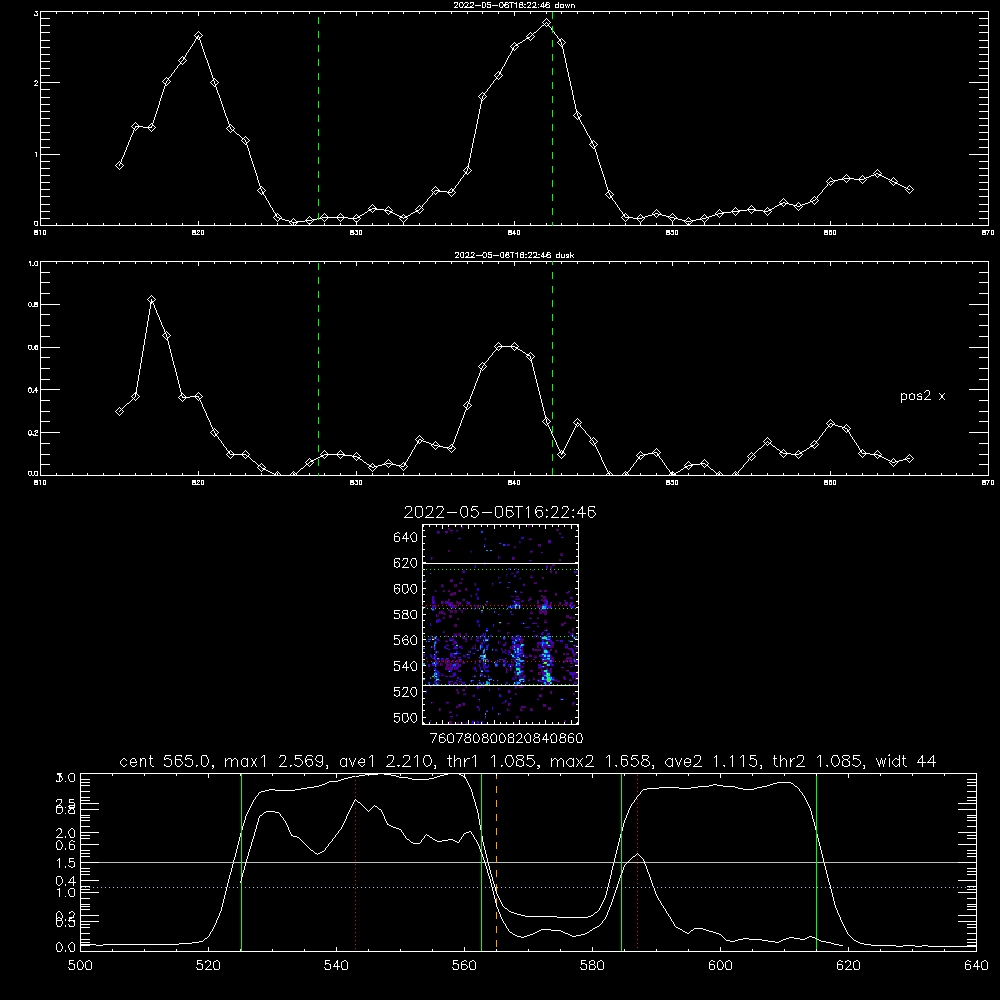Click the '560' x-axis label of bottom plot
The height and width of the screenshot is (1000, 1000).
[464, 966]
